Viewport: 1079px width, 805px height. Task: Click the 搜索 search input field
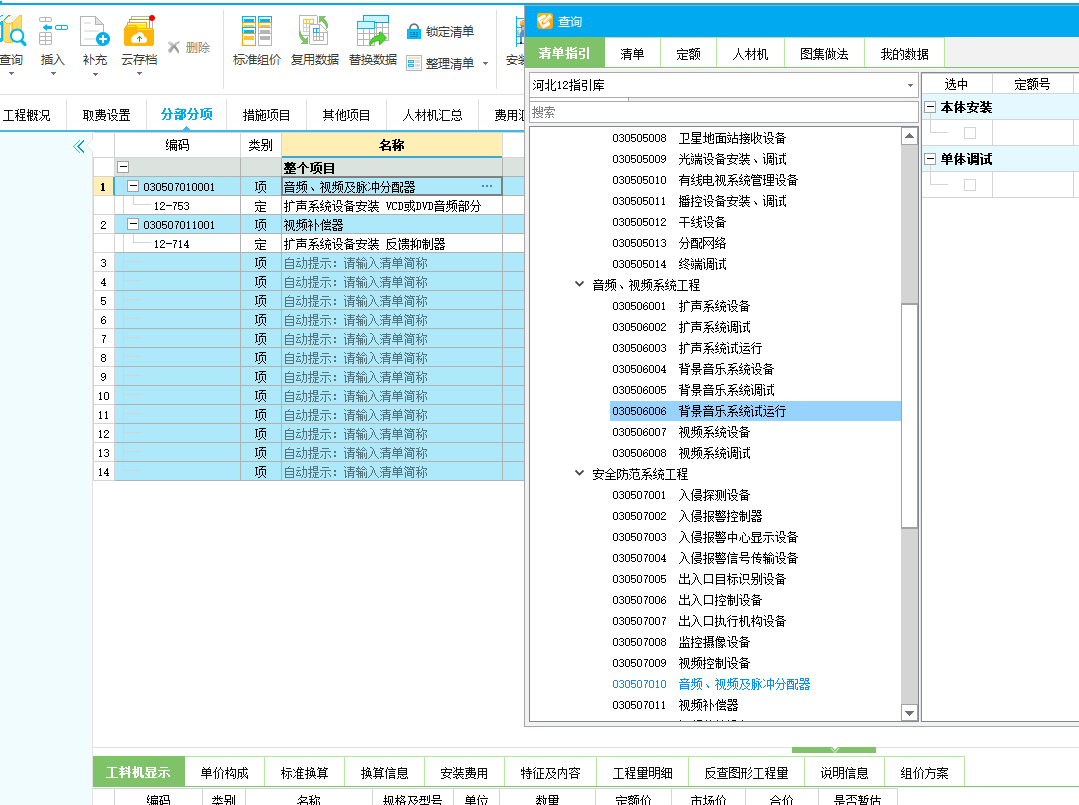pos(724,112)
